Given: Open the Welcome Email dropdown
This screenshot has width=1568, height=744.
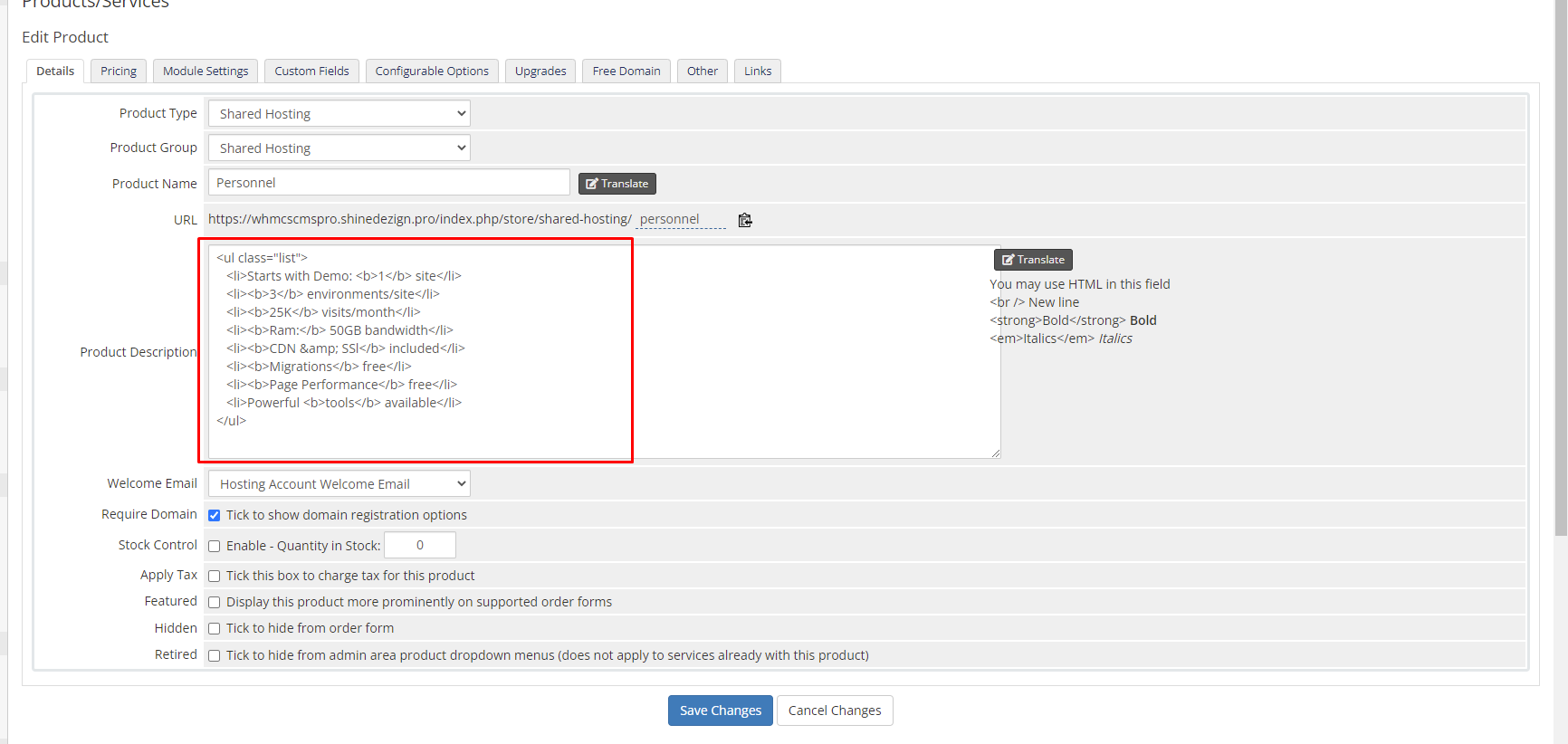Looking at the screenshot, I should [x=339, y=484].
